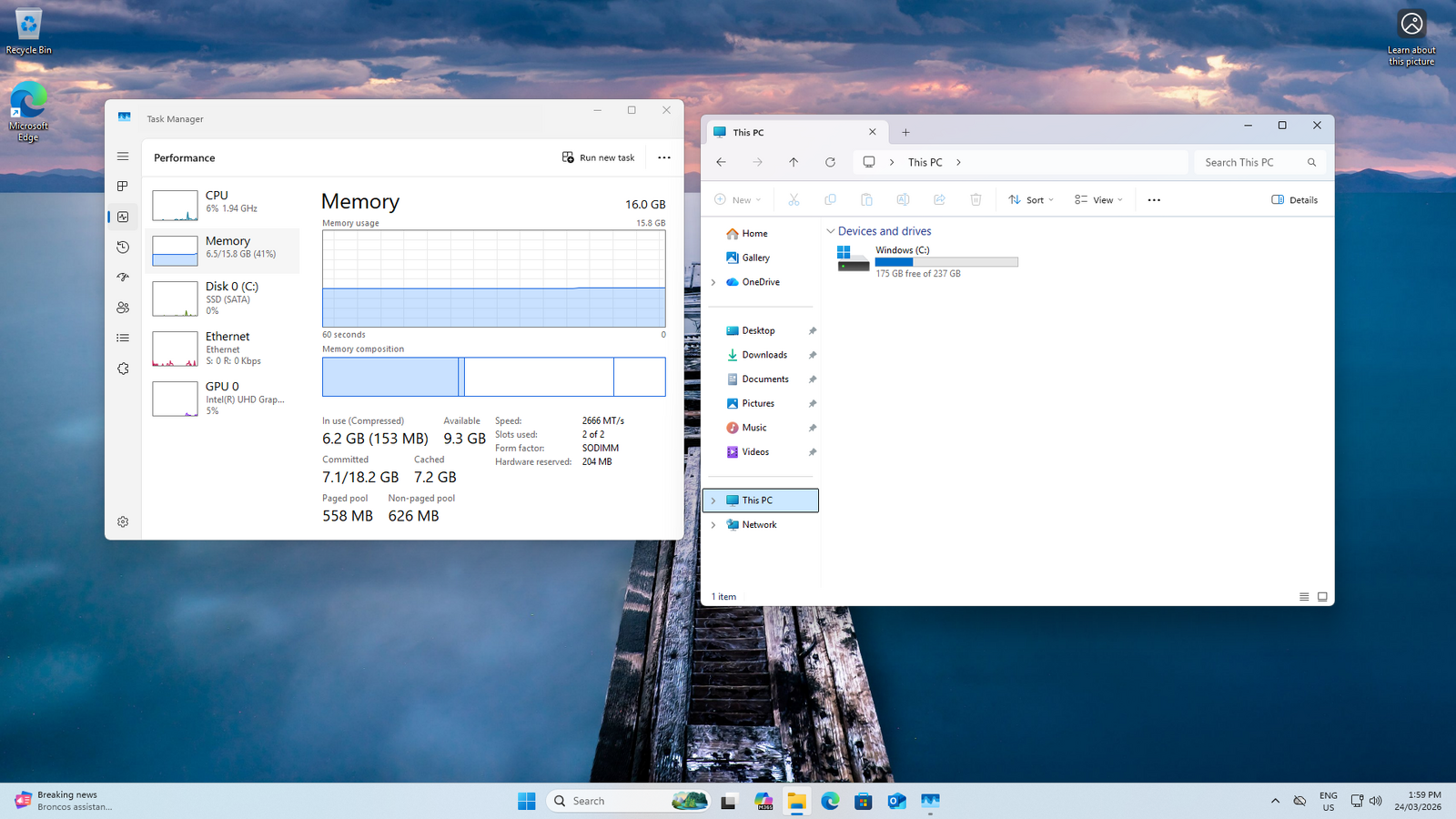Click the File Explorer refresh icon
1456x819 pixels.
point(830,162)
